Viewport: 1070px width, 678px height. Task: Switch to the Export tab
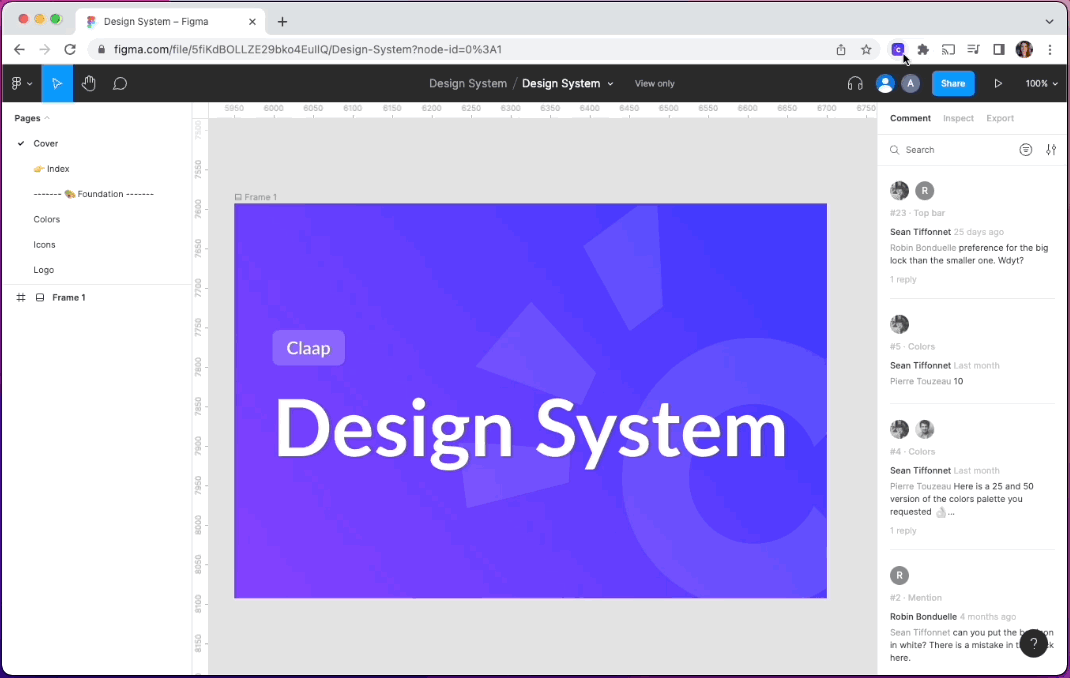coord(1000,118)
